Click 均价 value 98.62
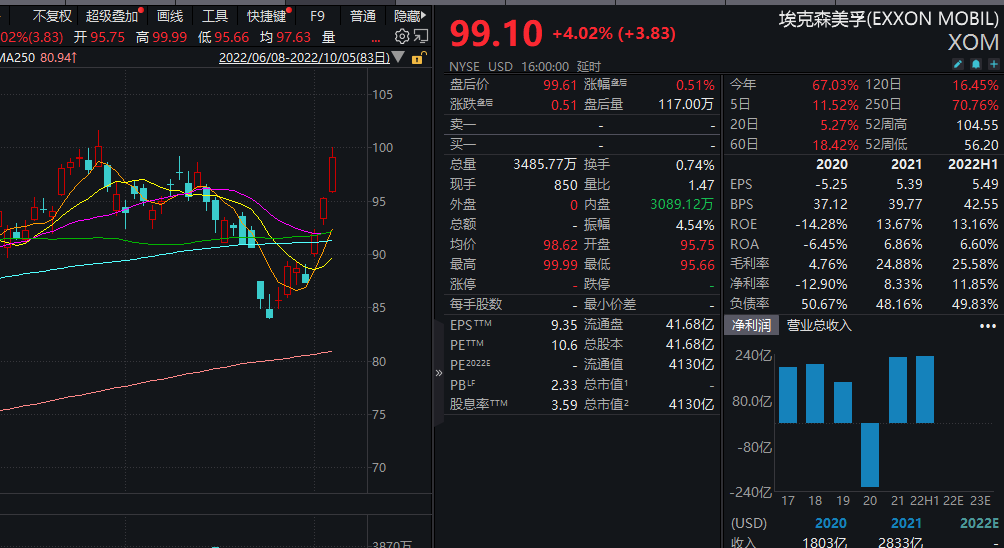The height and width of the screenshot is (548, 1004). (561, 245)
